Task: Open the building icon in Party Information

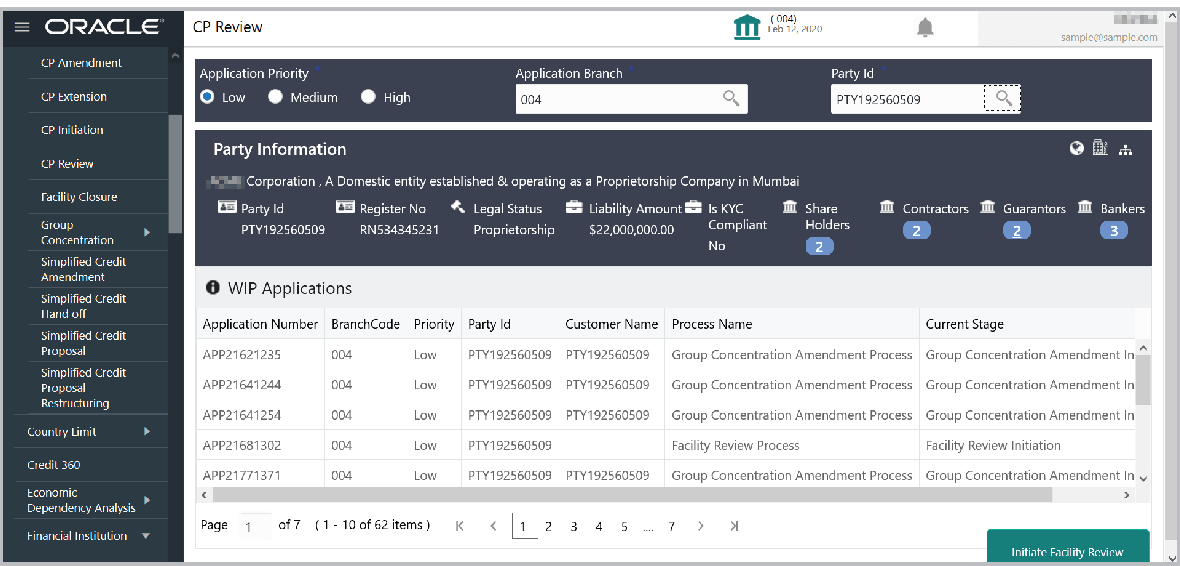Action: pos(1100,148)
